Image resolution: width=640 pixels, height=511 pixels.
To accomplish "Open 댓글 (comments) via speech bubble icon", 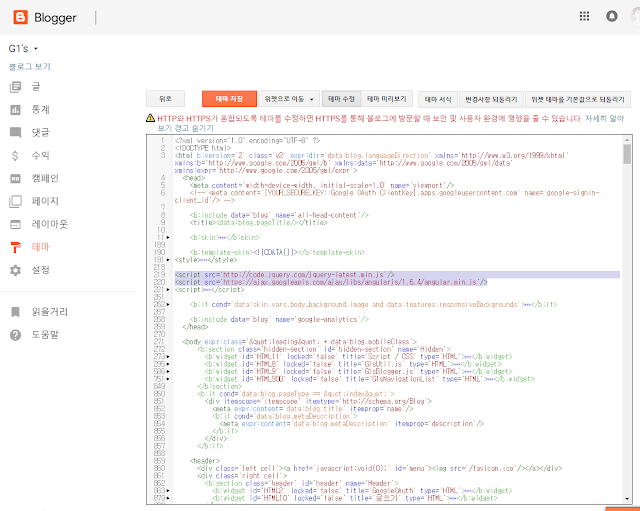I will (16, 132).
